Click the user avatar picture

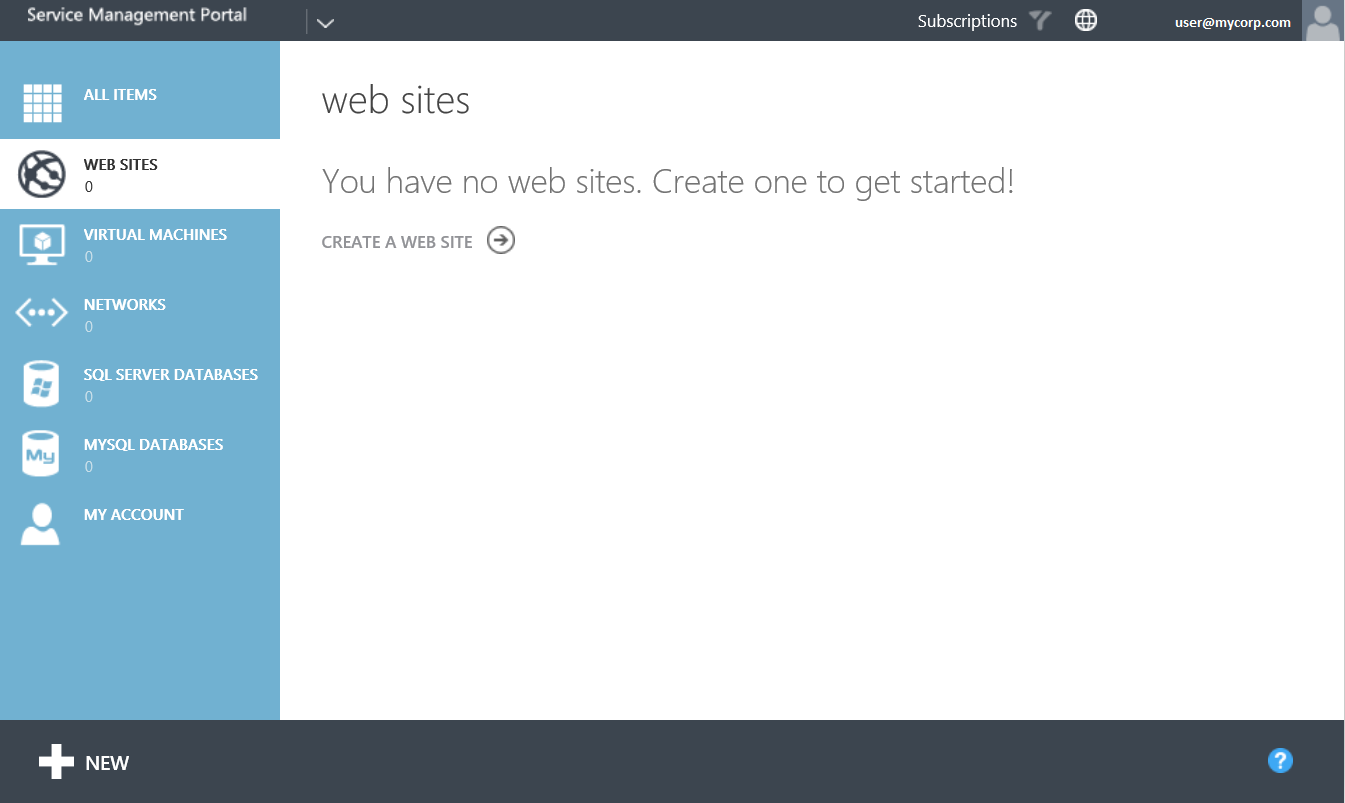click(x=1323, y=21)
